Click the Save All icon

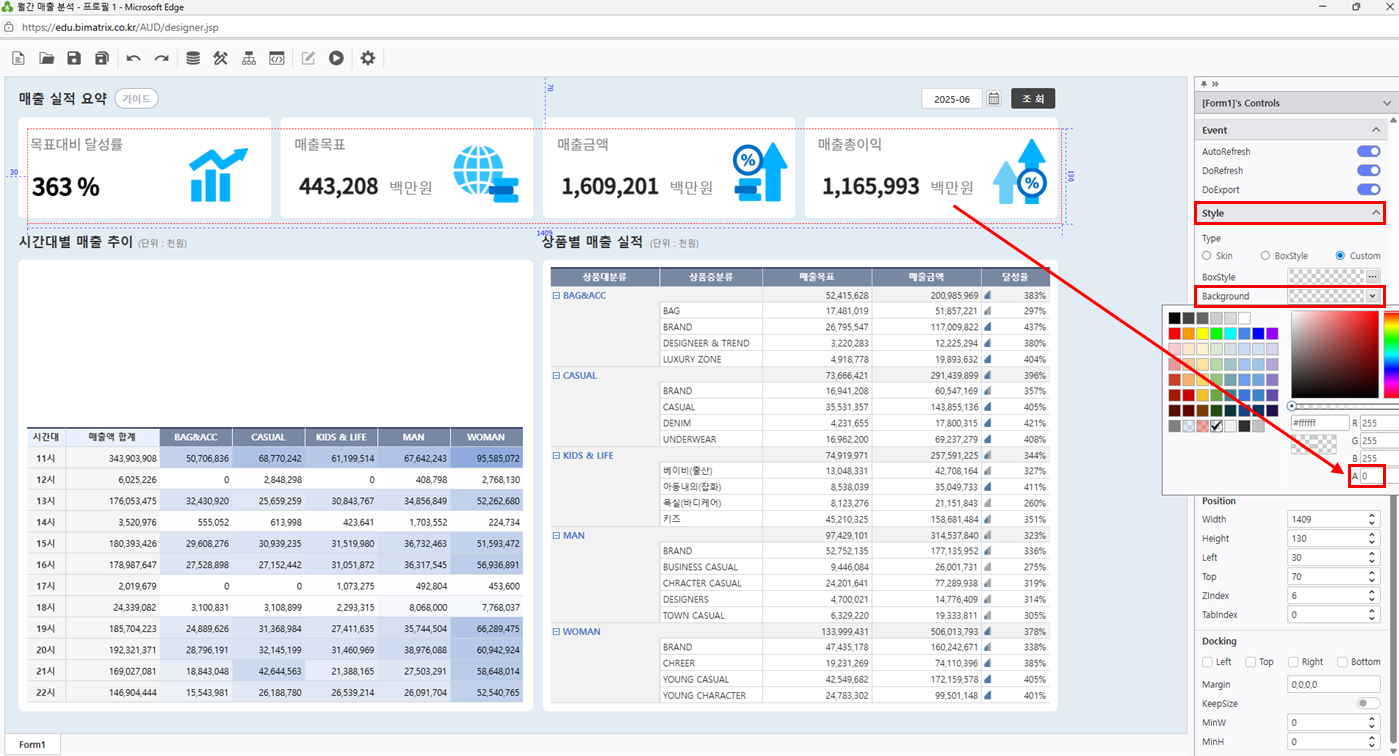point(102,59)
